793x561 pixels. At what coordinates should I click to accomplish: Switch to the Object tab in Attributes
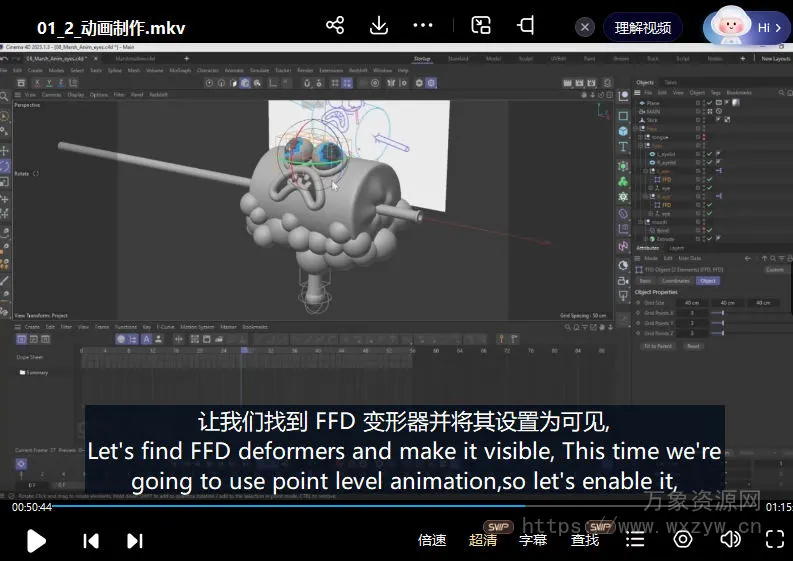[708, 281]
